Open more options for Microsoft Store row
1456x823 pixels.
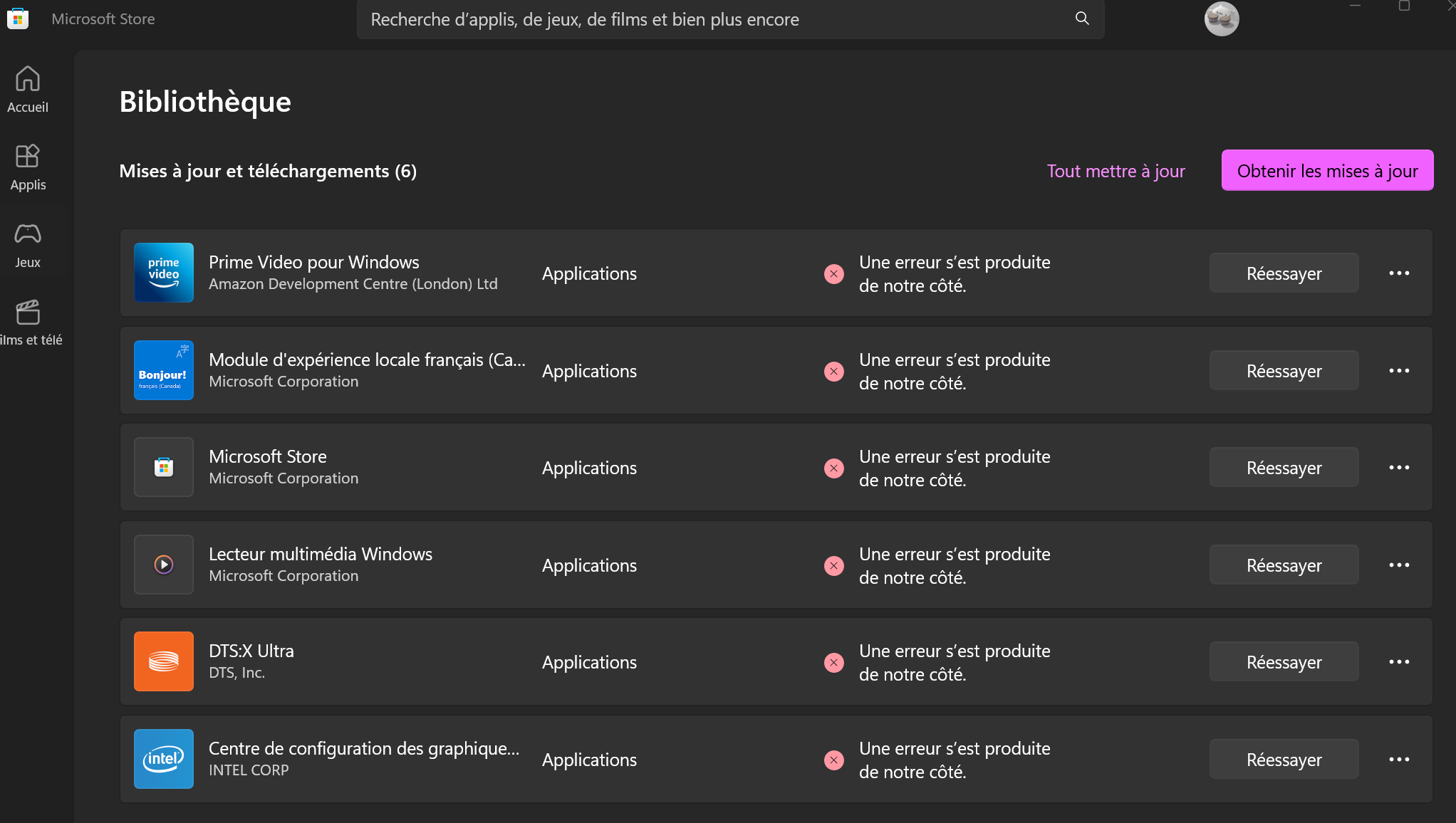click(x=1399, y=468)
